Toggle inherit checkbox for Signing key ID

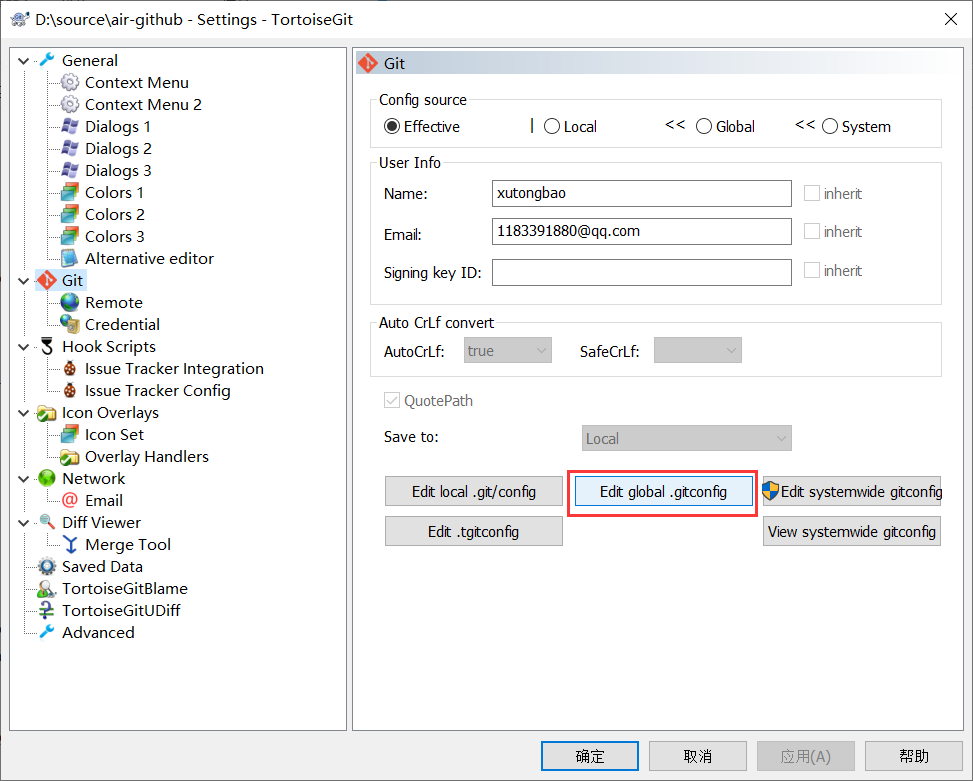coord(812,270)
